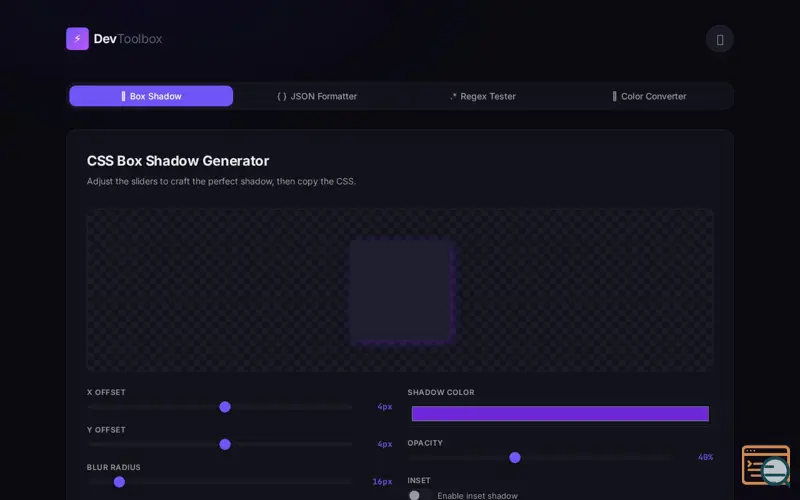Select the Box Shadow tab
The width and height of the screenshot is (800, 500).
[x=151, y=96]
